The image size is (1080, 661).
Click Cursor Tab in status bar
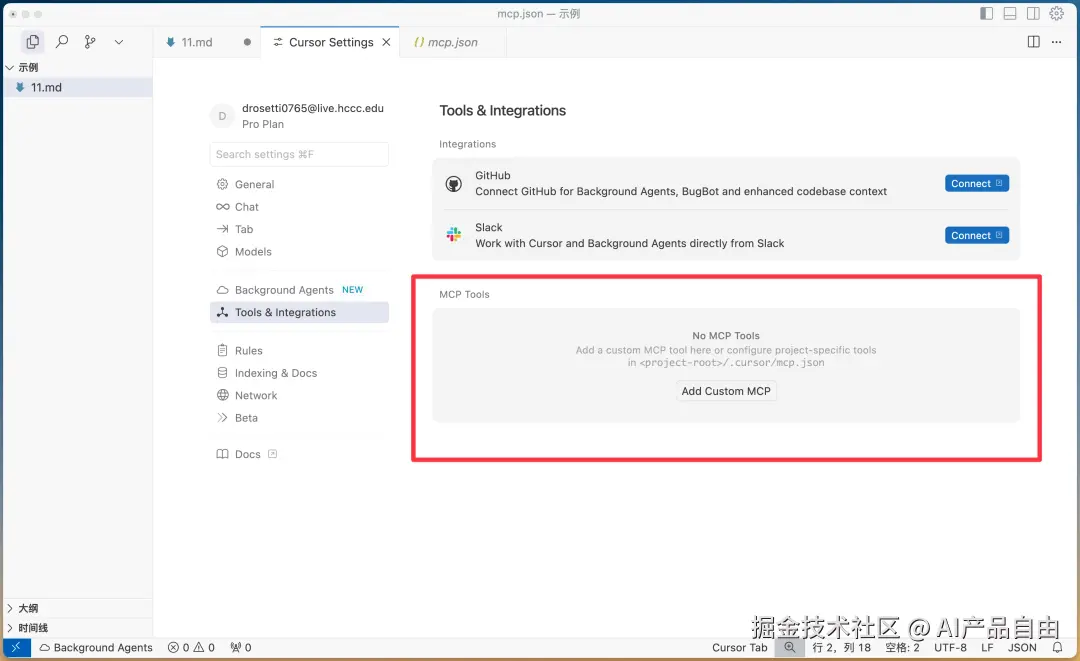739,647
